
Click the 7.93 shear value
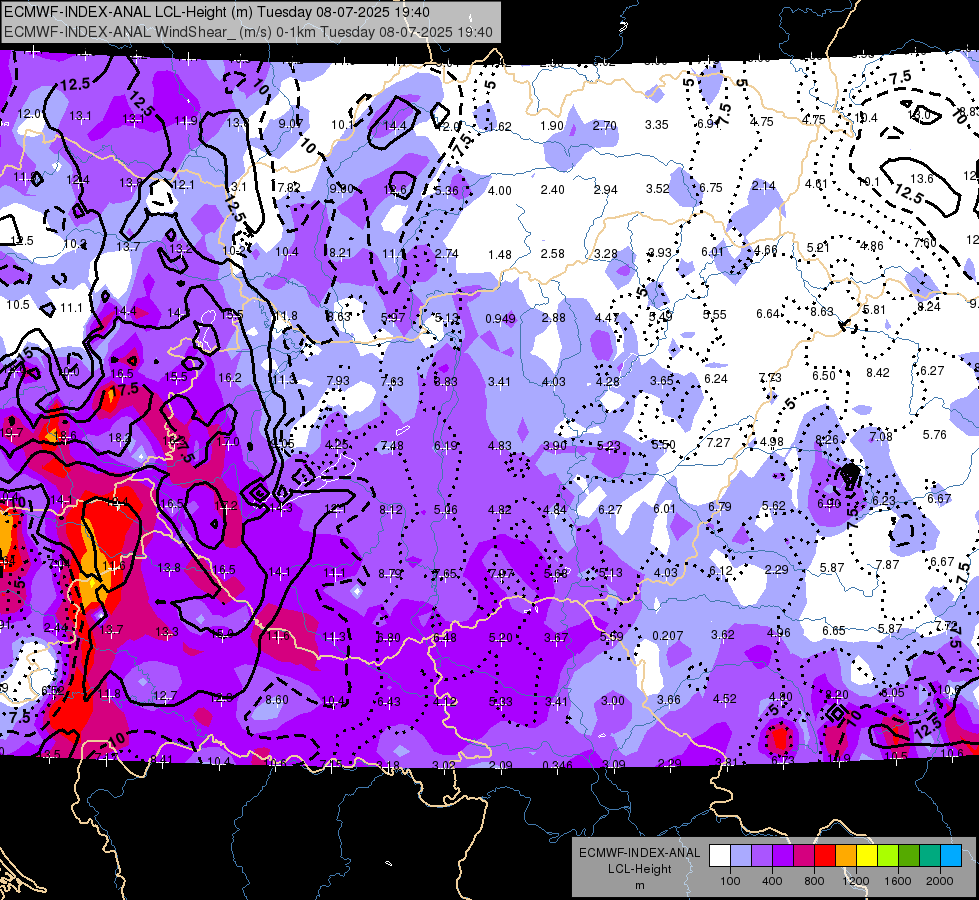point(338,380)
